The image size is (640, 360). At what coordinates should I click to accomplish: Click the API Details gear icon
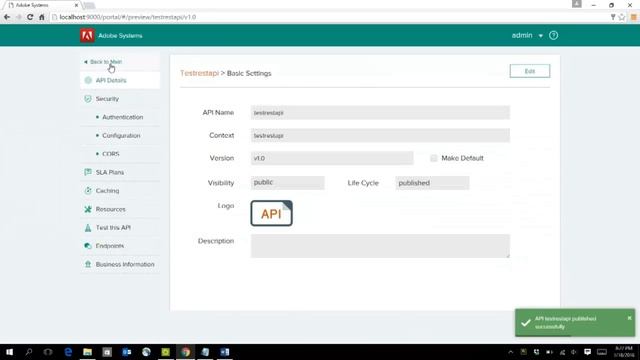tap(88, 80)
